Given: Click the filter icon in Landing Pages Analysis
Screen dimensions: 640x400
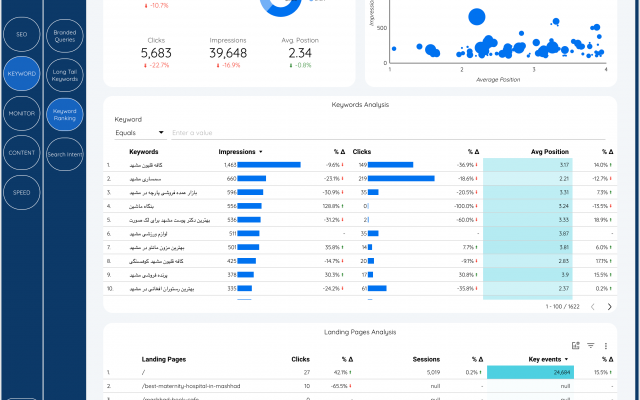Looking at the screenshot, I should coord(591,345).
